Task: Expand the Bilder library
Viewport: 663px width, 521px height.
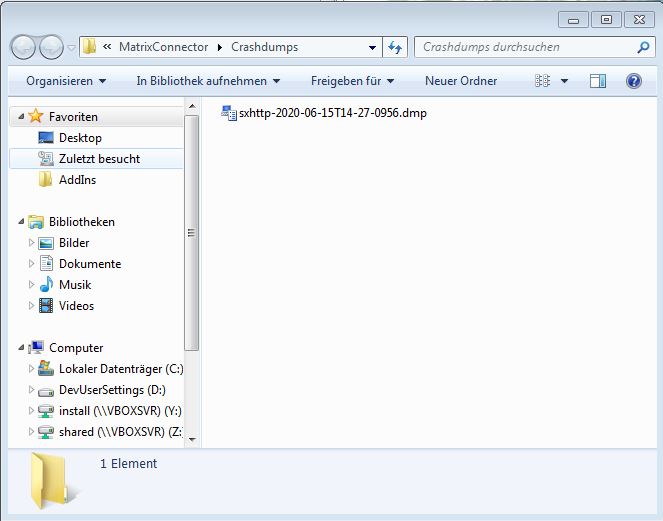Action: (31, 242)
